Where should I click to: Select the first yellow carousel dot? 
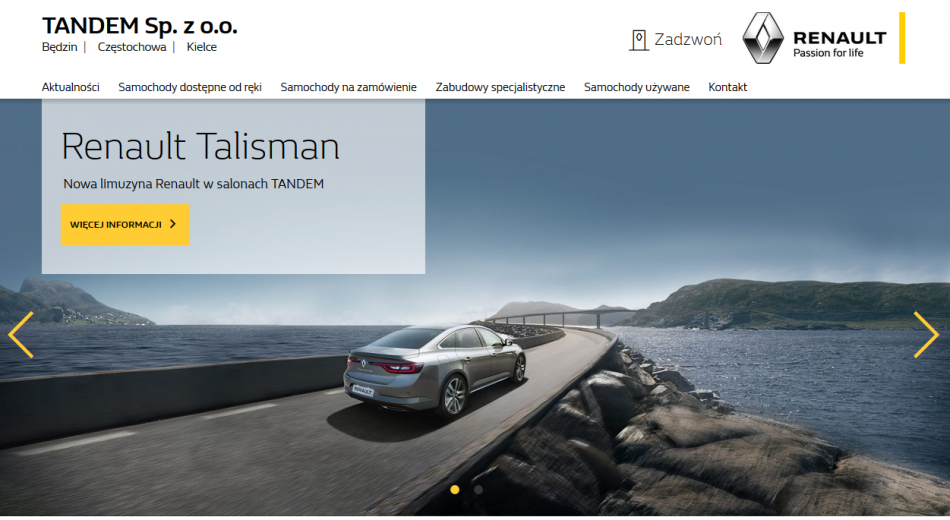[455, 490]
